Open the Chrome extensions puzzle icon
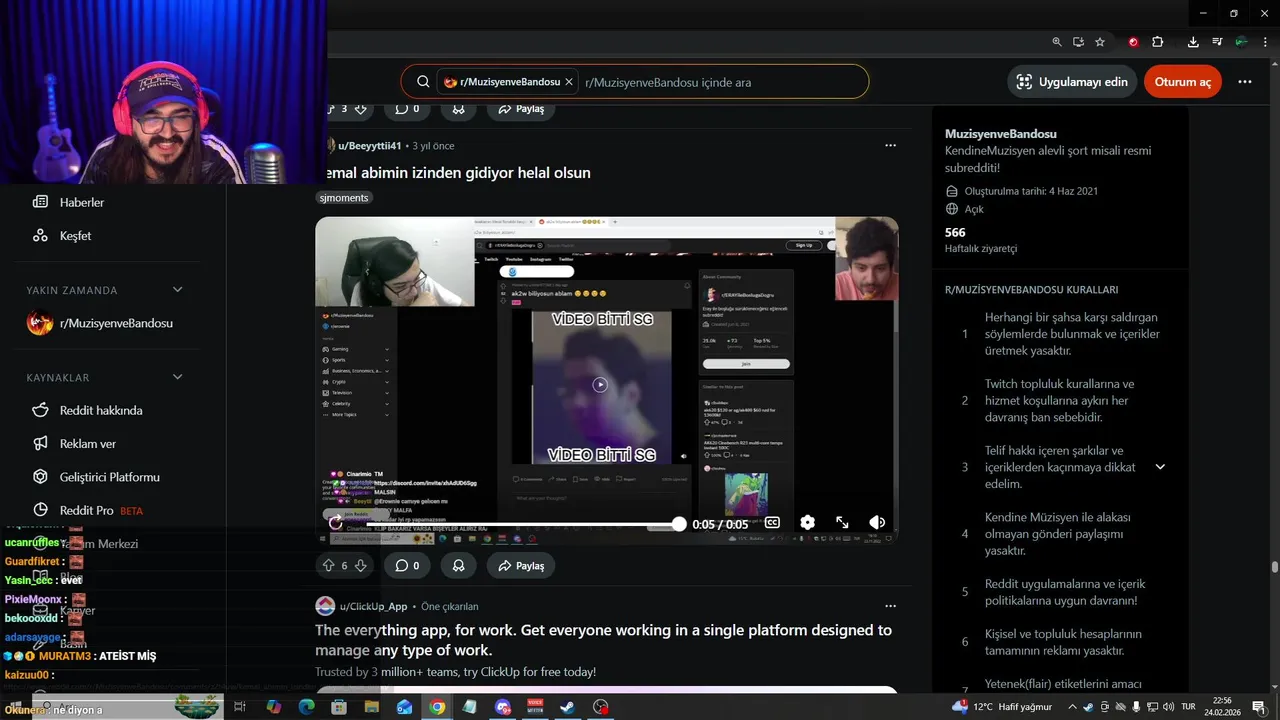The image size is (1280, 720). tap(1158, 42)
